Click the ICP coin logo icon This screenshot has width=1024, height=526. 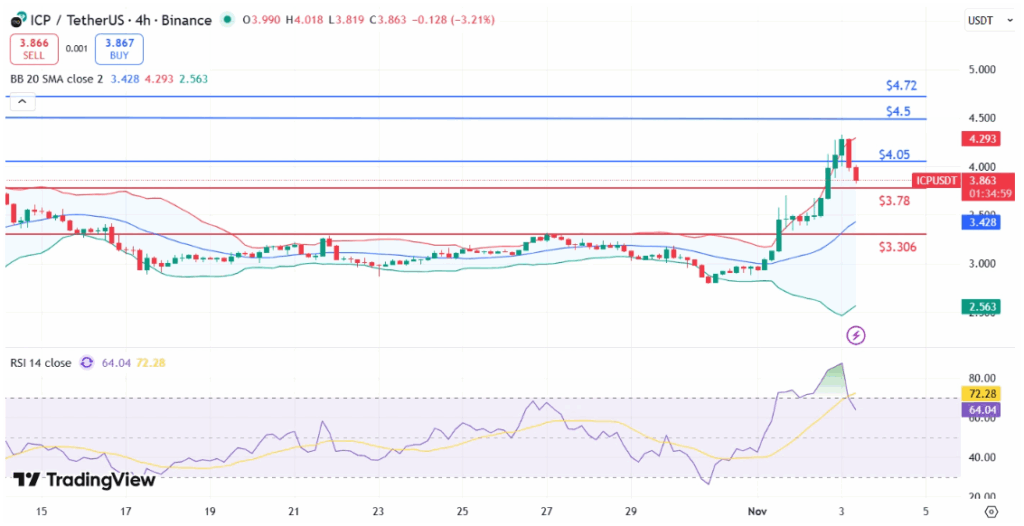point(19,20)
